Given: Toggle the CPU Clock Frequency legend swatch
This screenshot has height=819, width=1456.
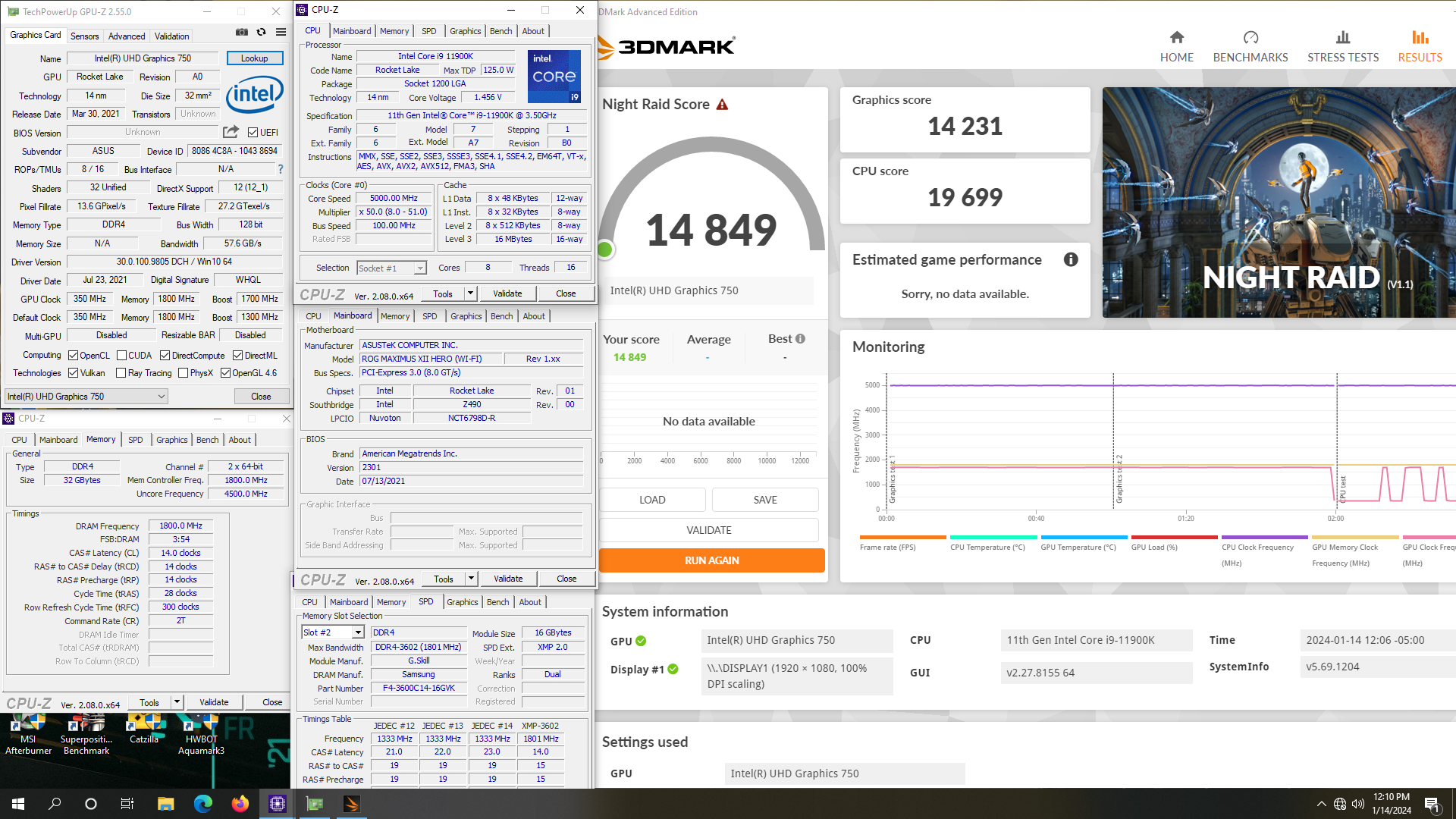Looking at the screenshot, I should point(1264,537).
